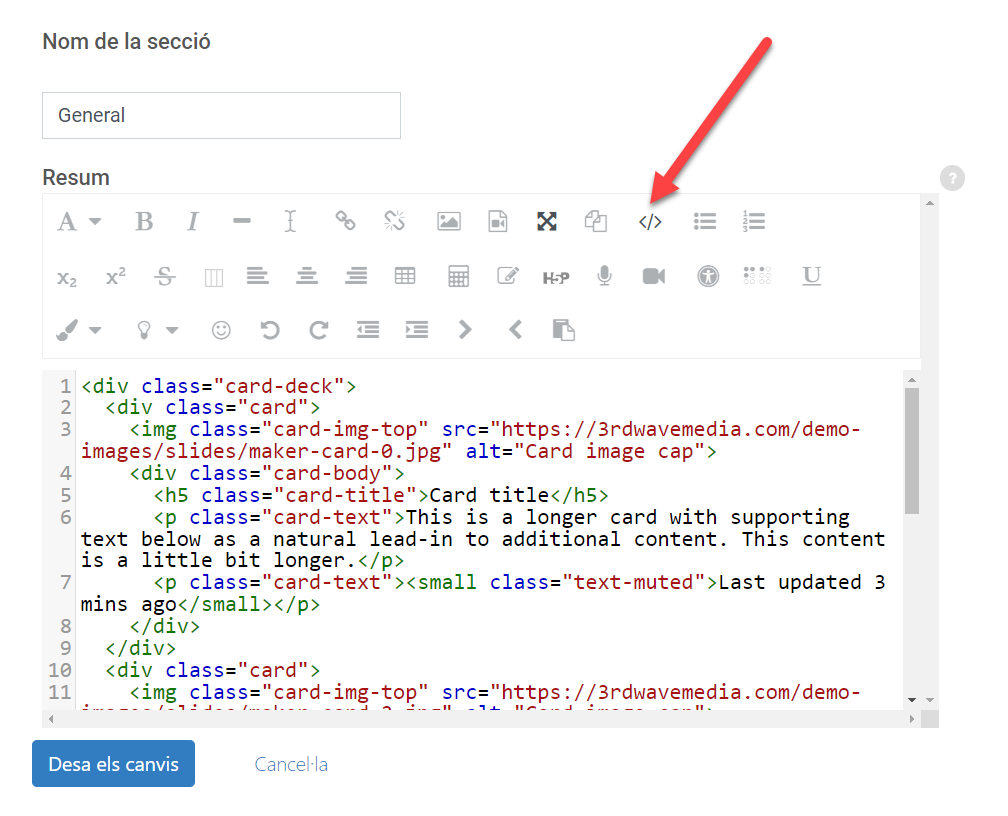Open the H5P insert tool

[x=556, y=277]
